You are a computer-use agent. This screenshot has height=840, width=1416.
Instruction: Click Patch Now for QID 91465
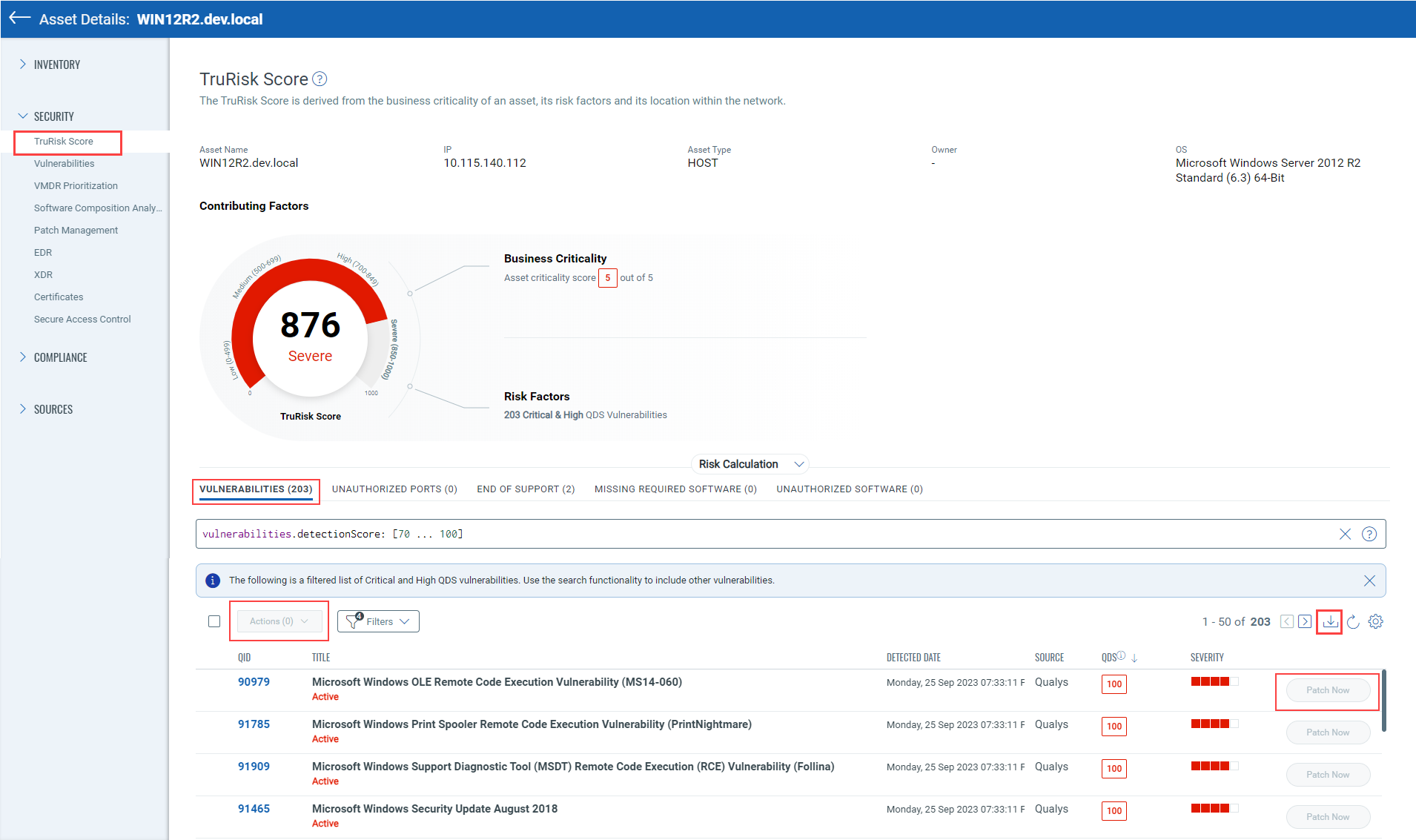(x=1328, y=817)
